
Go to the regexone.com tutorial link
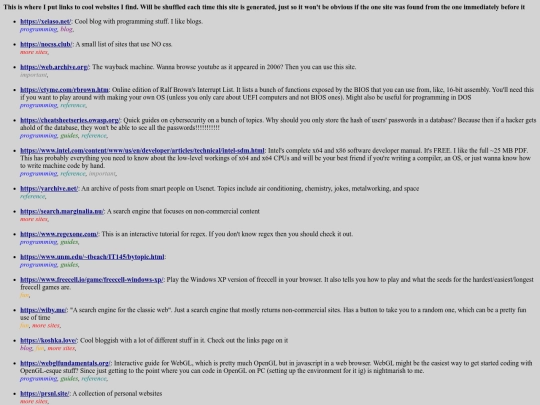point(59,234)
